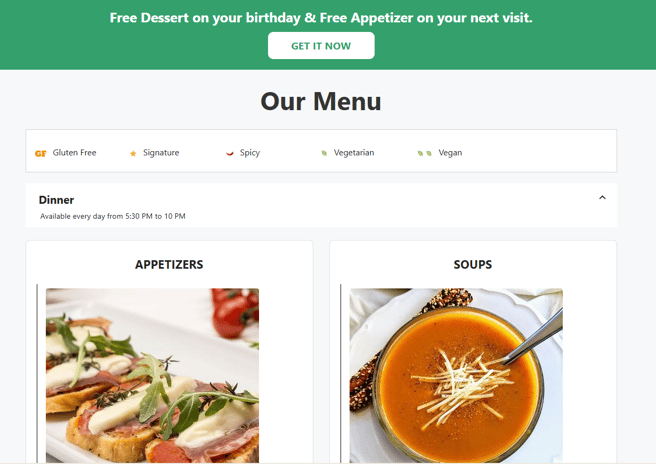Click the single-leaf Vegetarian icon
The height and width of the screenshot is (464, 656).
pyautogui.click(x=324, y=153)
